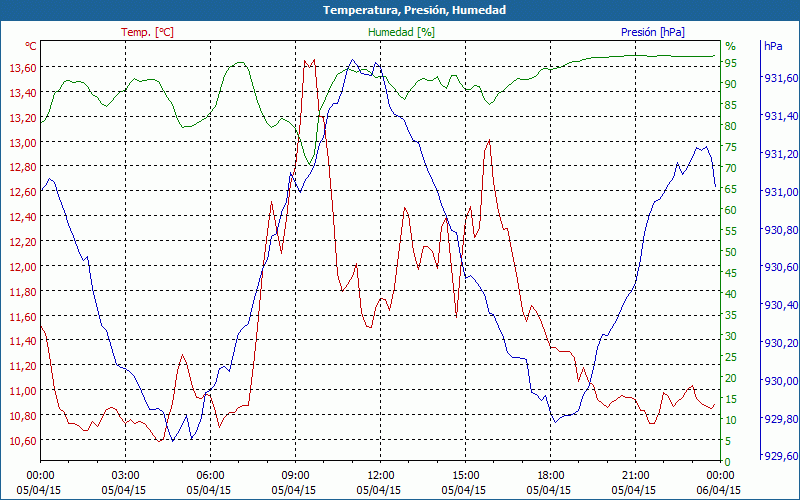
Task: Click pressure axis value 930,80
Action: coord(780,230)
